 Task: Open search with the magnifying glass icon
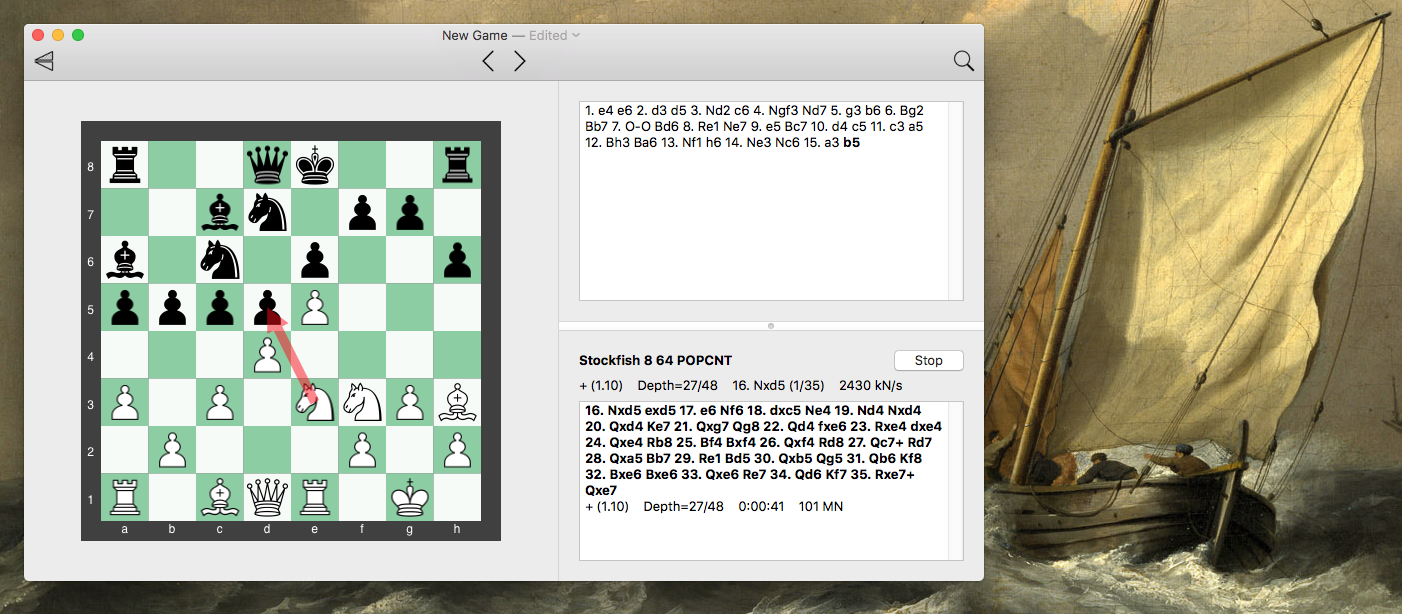tap(964, 61)
